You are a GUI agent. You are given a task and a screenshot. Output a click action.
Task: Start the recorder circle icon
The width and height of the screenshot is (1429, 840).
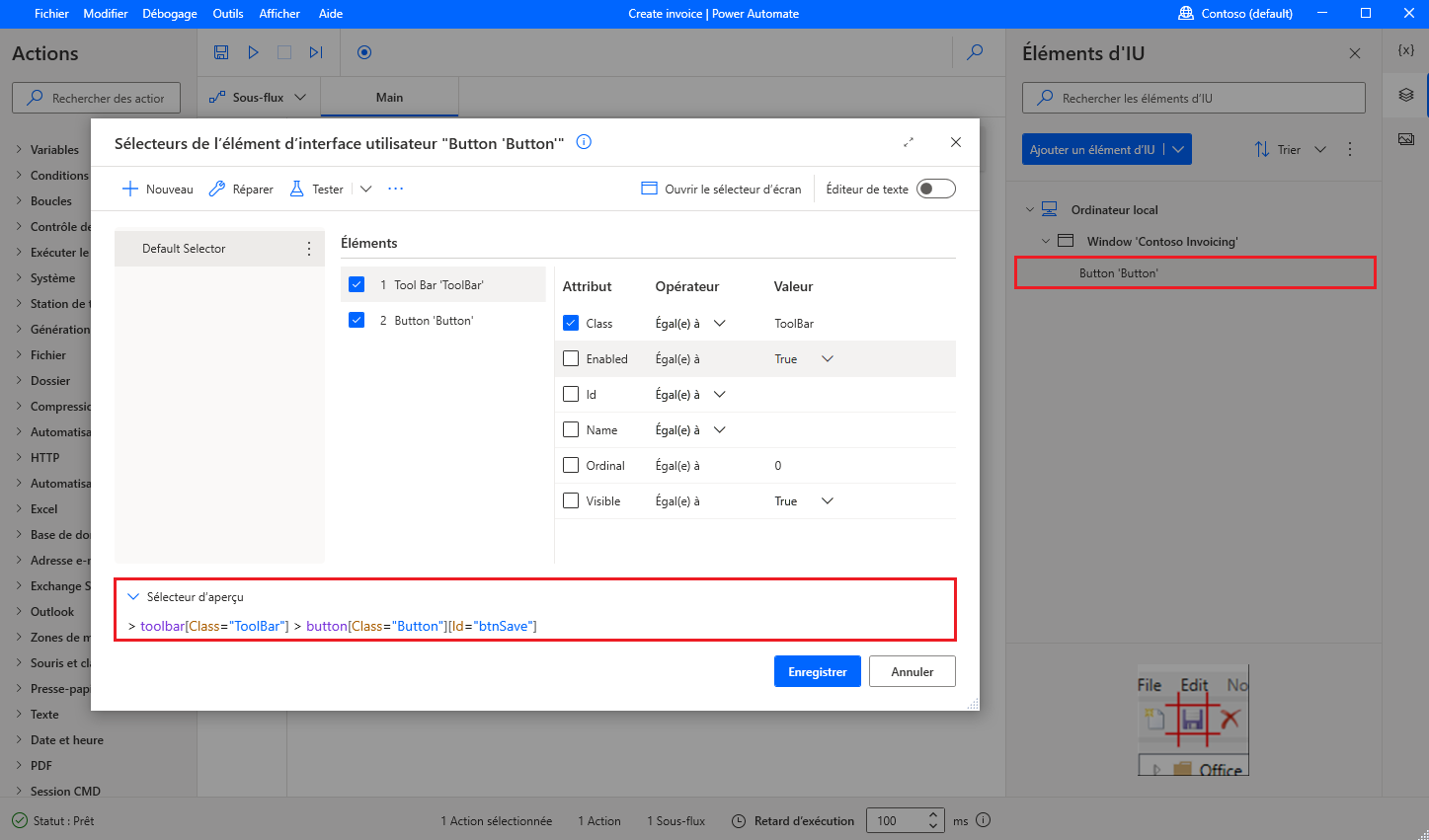(364, 52)
